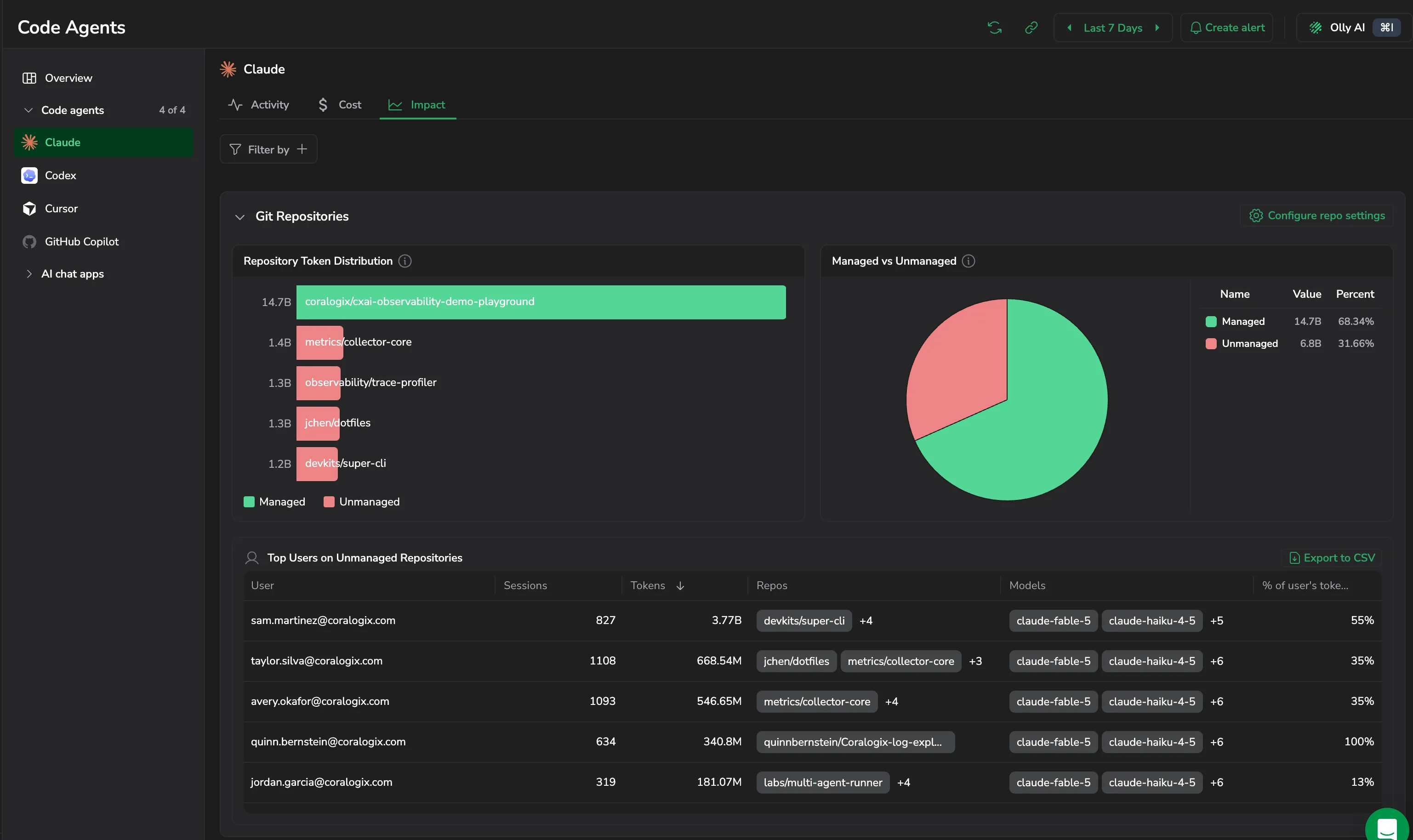Click the Create alert button
Screen dimensions: 1413x840
pos(1227,28)
